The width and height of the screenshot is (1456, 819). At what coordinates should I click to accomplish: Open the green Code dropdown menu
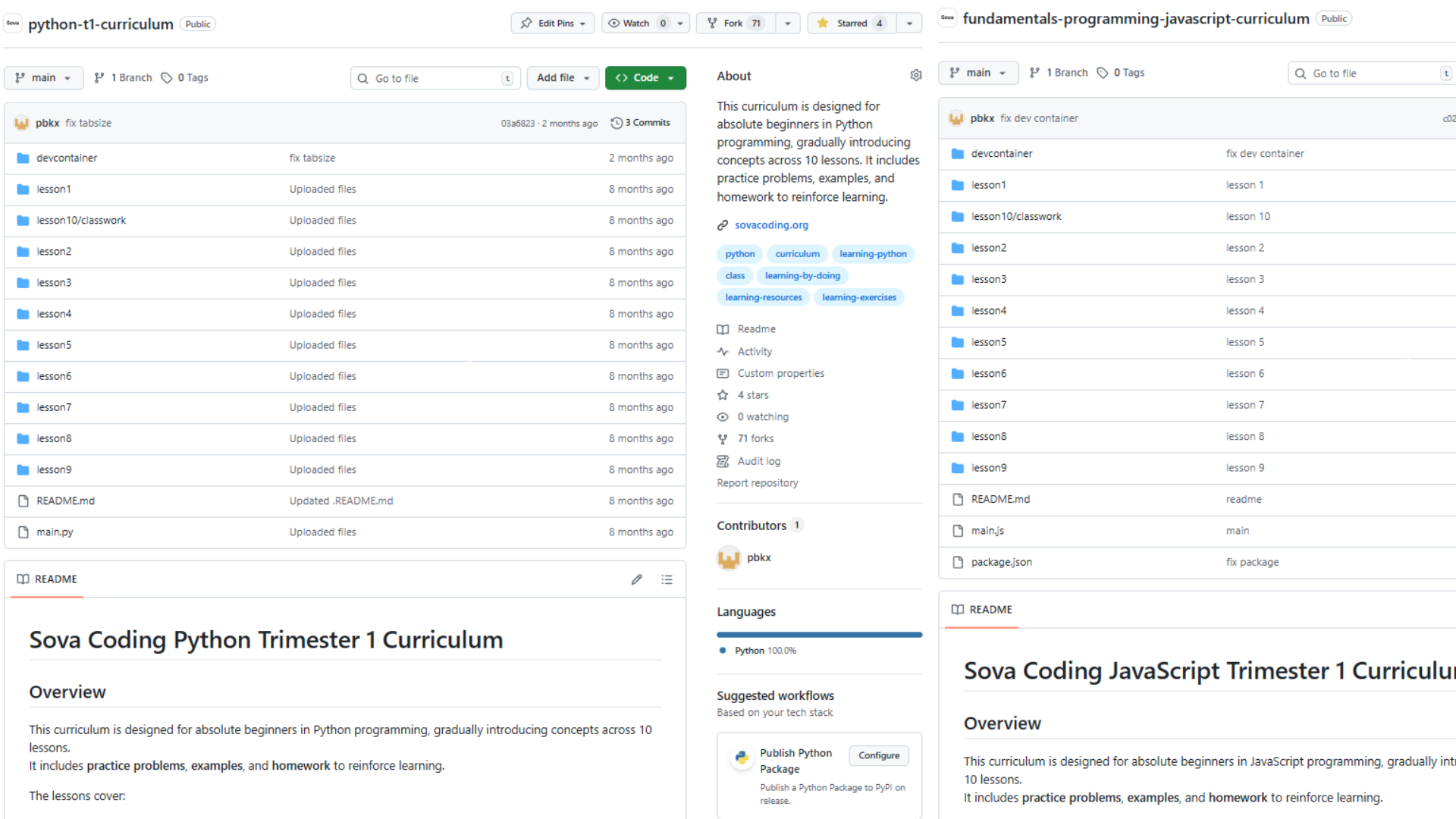click(x=645, y=77)
